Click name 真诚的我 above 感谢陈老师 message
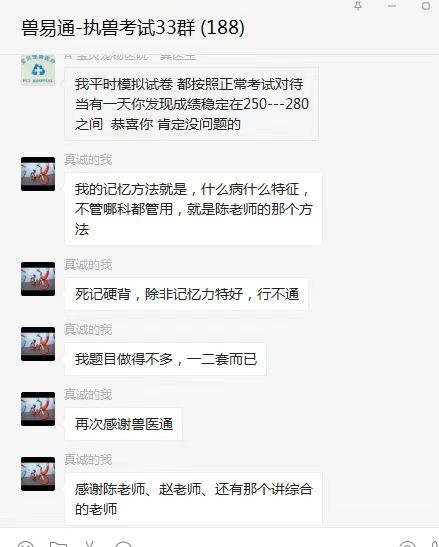The image size is (439, 547). tap(88, 460)
